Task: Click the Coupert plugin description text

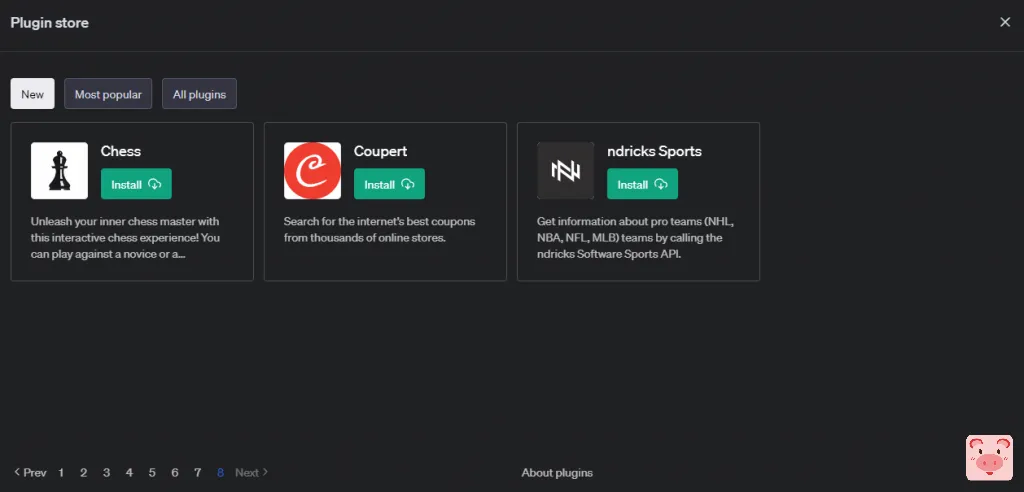Action: pos(379,230)
